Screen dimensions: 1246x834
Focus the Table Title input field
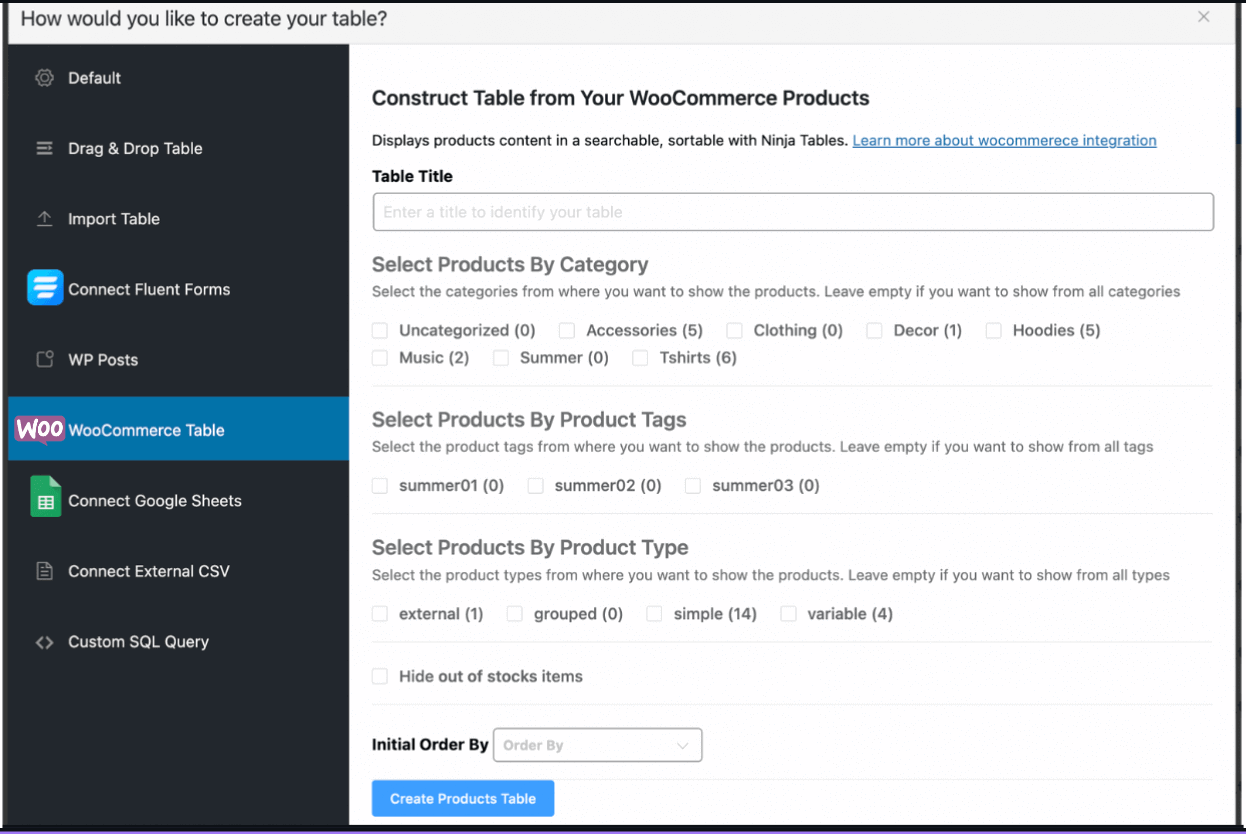793,212
